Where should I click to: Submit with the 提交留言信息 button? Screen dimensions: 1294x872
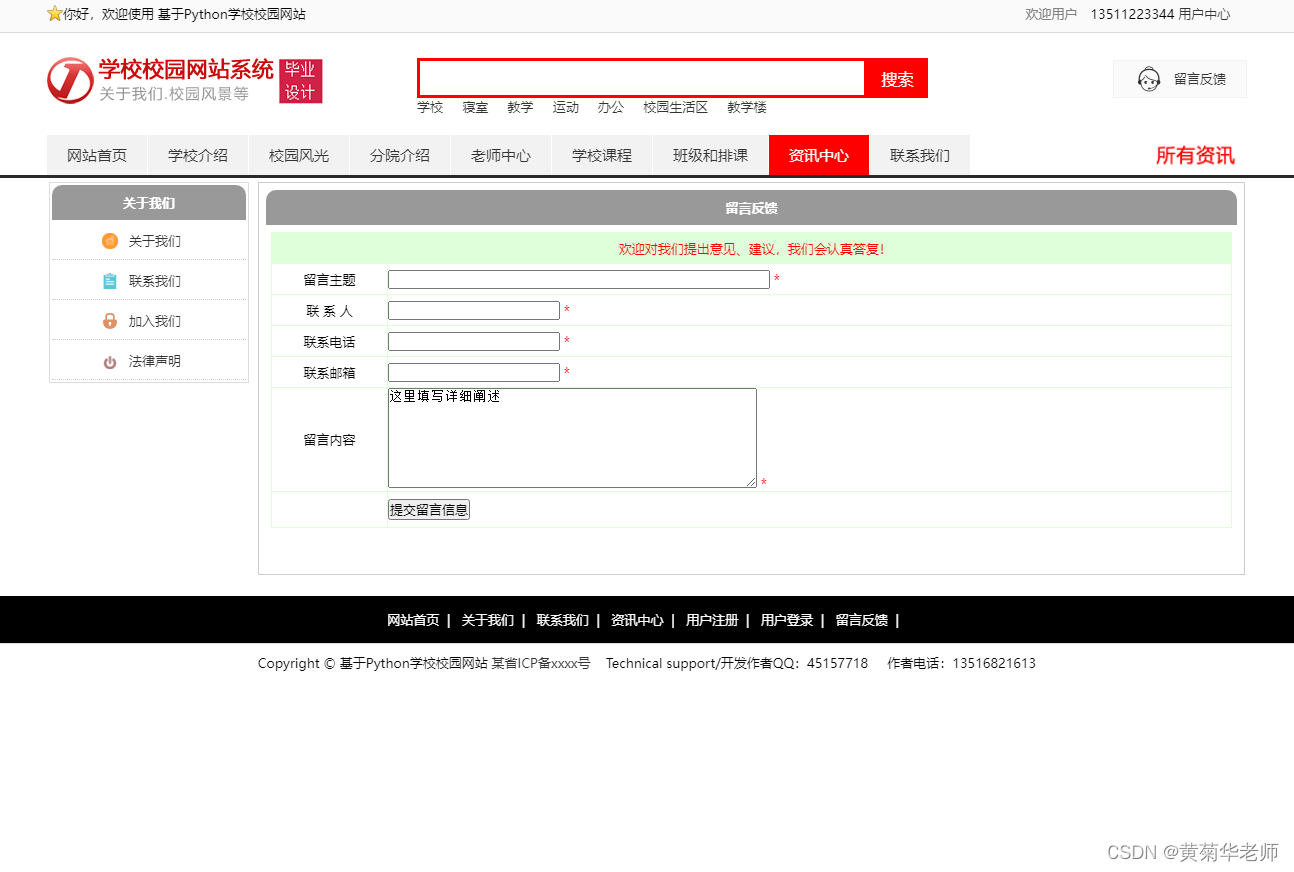[x=429, y=509]
